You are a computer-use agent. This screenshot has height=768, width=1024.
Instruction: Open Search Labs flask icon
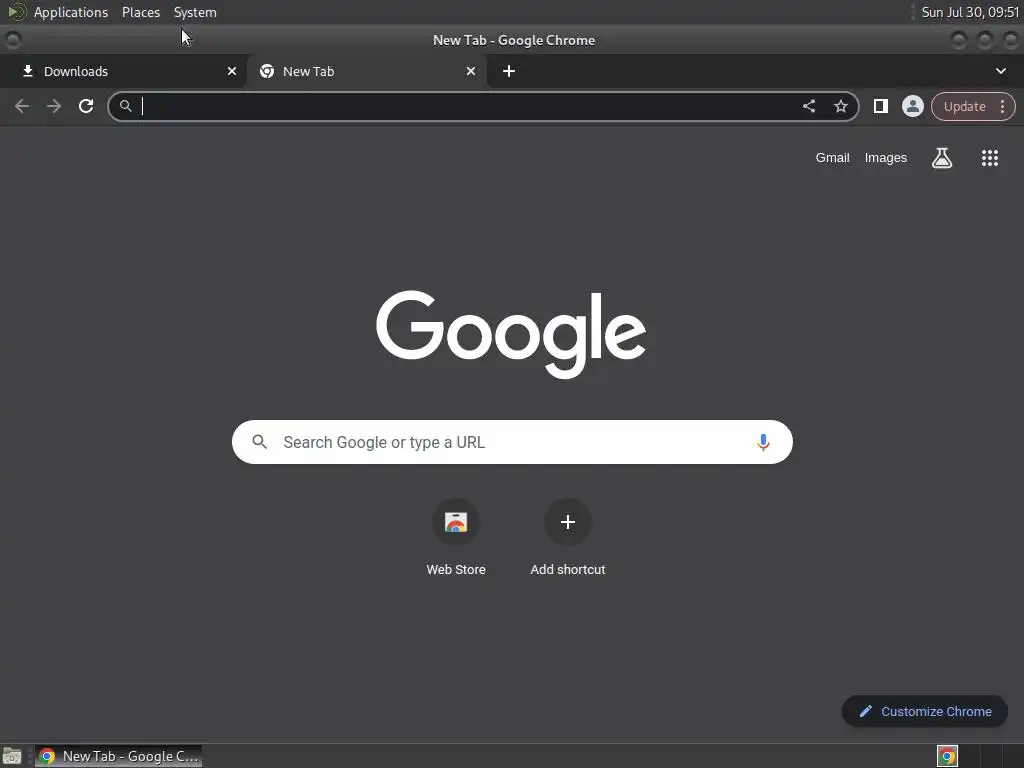[941, 157]
